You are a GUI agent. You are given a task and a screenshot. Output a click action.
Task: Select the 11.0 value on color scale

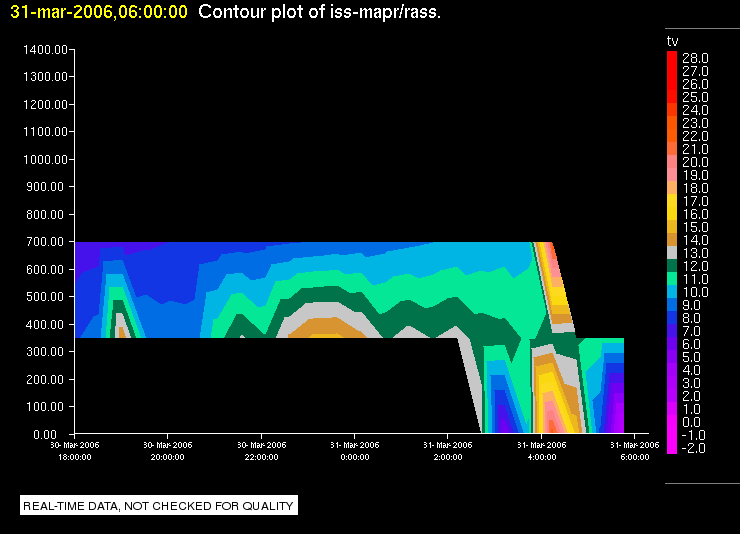pos(695,279)
